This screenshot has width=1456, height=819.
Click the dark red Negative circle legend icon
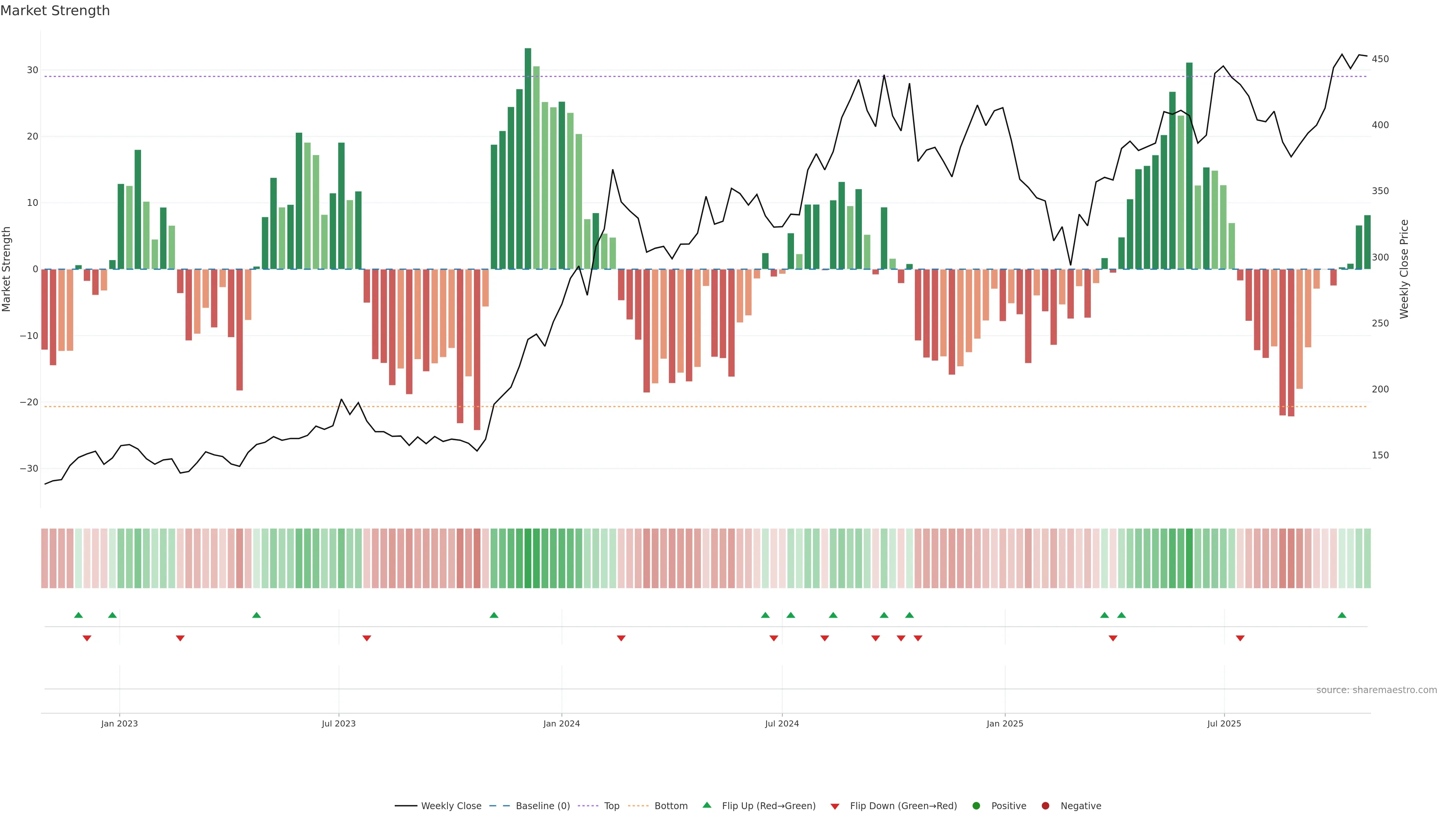(1045, 806)
